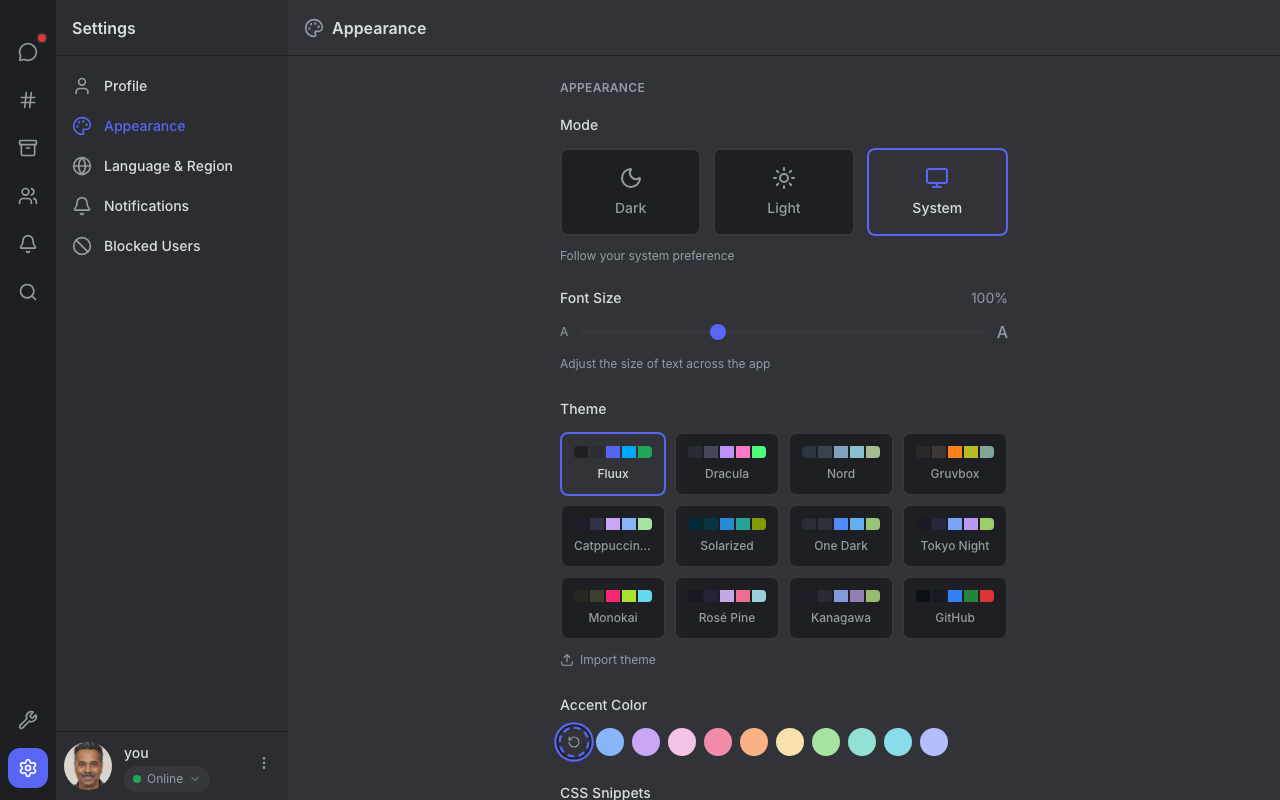Select Light mode option
This screenshot has width=1280, height=800.
point(784,192)
